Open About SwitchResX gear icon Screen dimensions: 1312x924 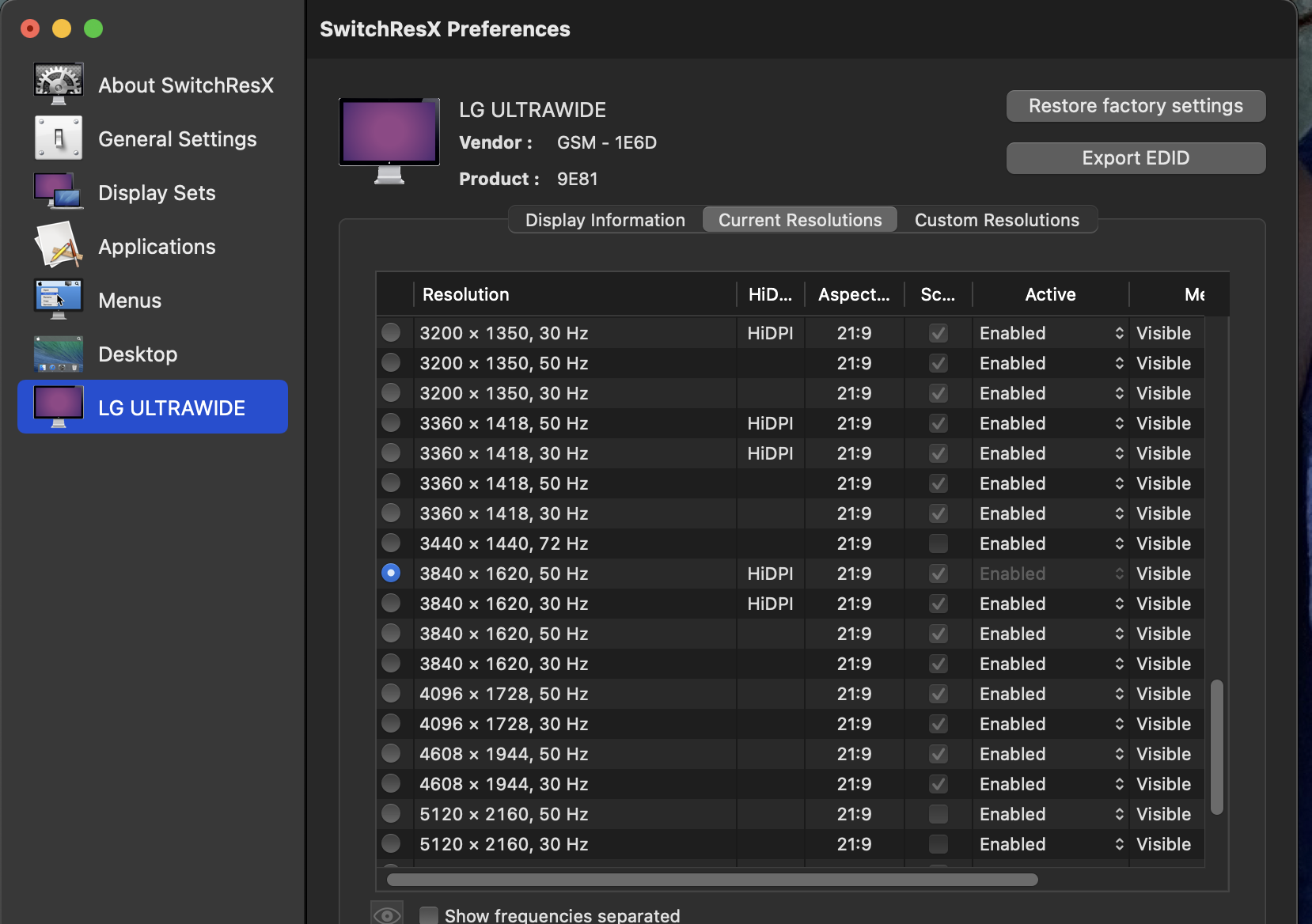point(58,84)
